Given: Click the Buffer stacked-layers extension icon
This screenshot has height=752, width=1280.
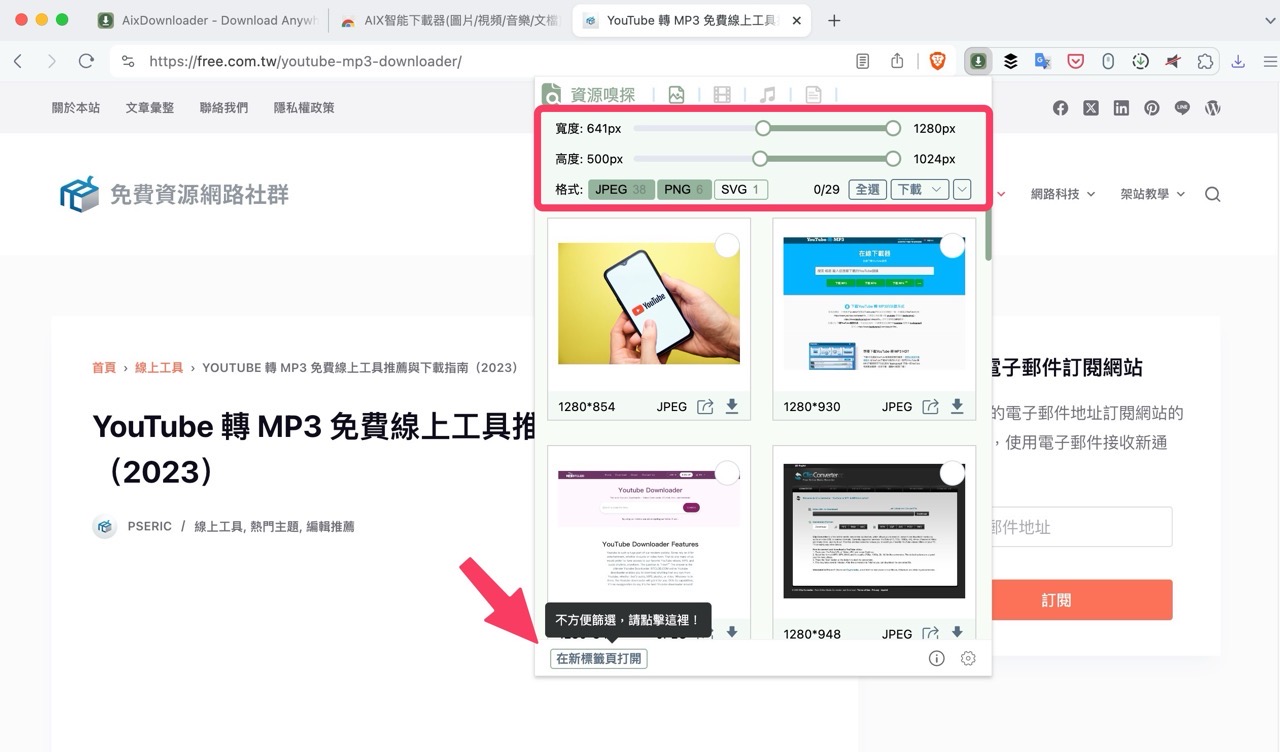Looking at the screenshot, I should pos(1010,61).
